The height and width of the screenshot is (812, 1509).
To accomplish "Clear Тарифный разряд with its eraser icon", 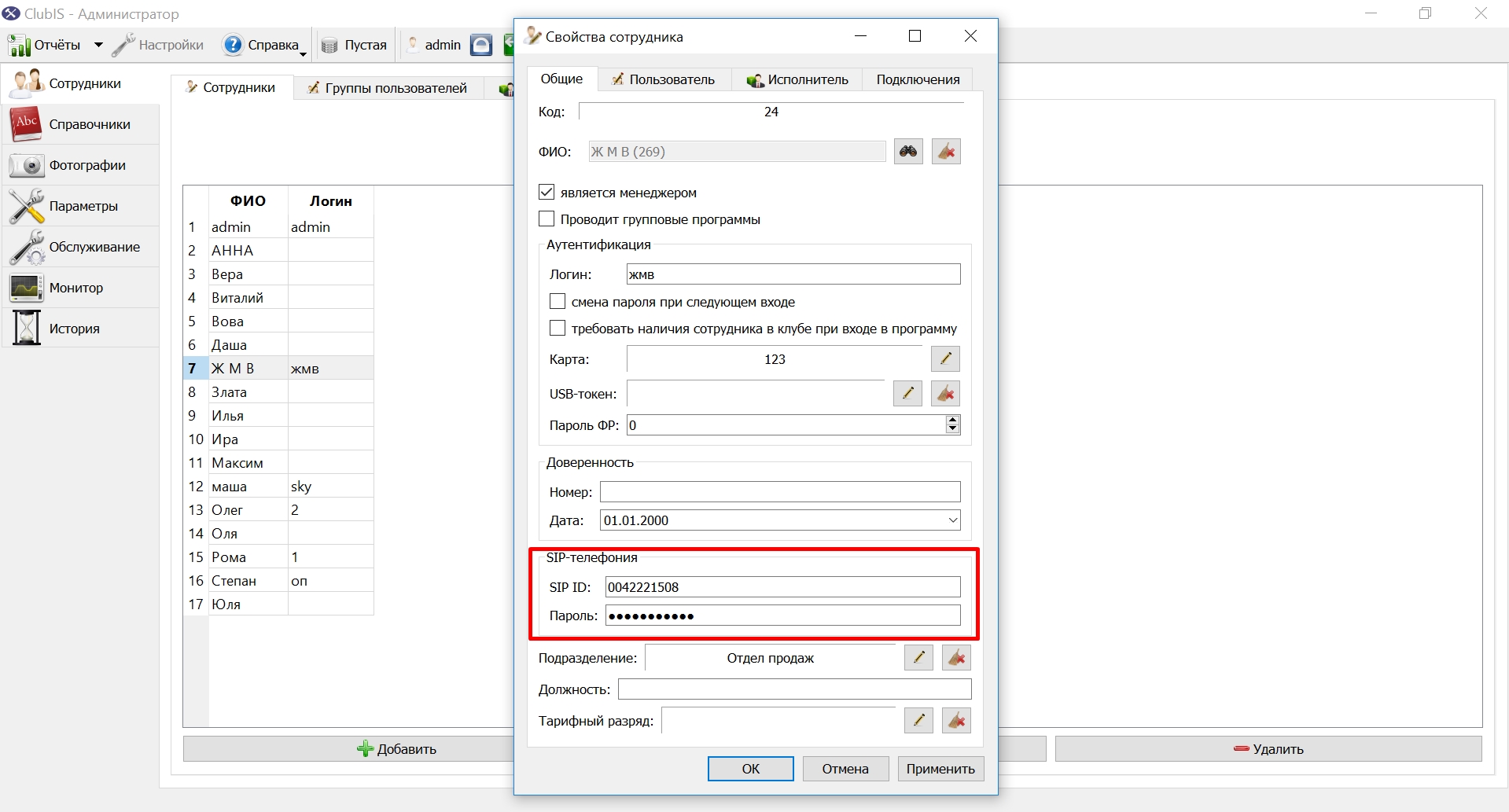I will pyautogui.click(x=956, y=720).
